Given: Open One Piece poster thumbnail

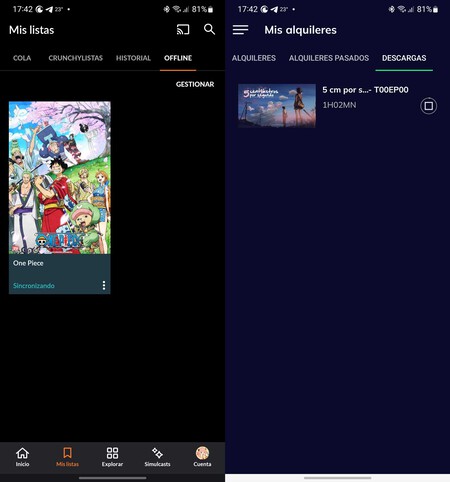Looking at the screenshot, I should click(60, 178).
